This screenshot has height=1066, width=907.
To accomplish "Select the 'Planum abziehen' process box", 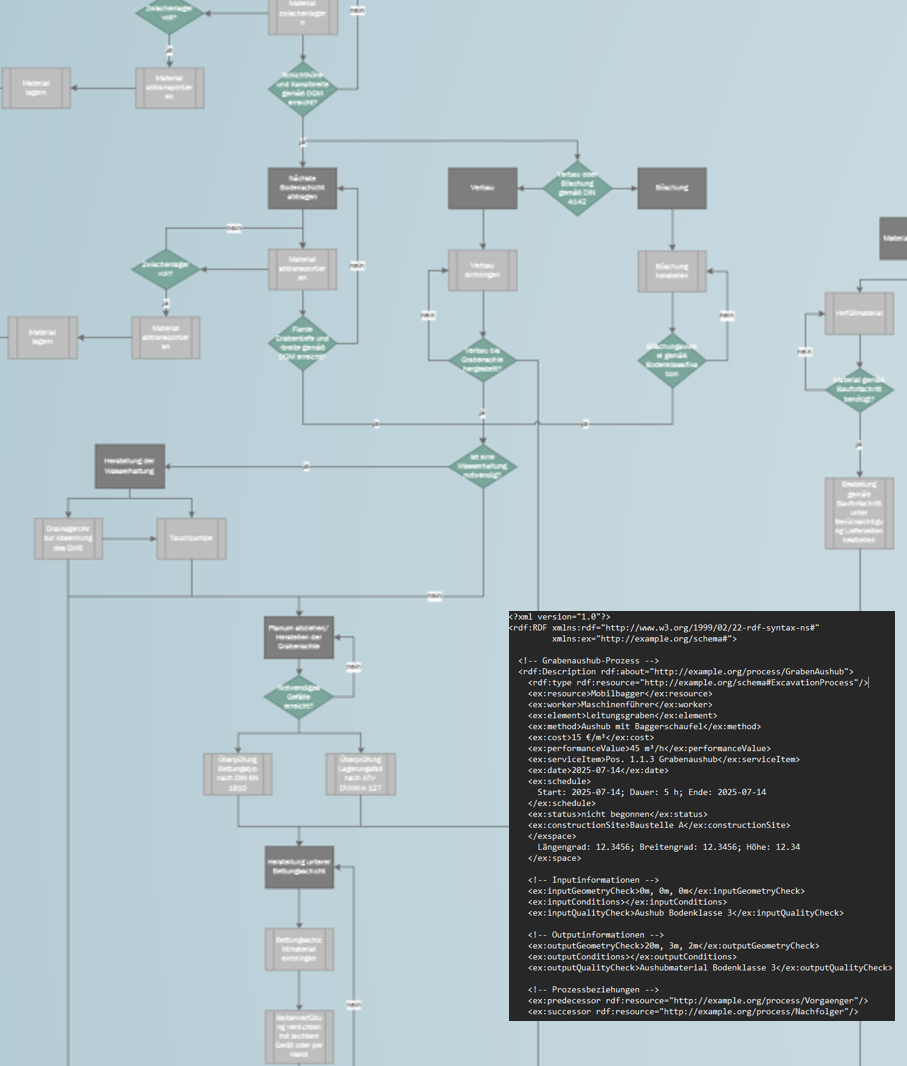I will pyautogui.click(x=299, y=636).
